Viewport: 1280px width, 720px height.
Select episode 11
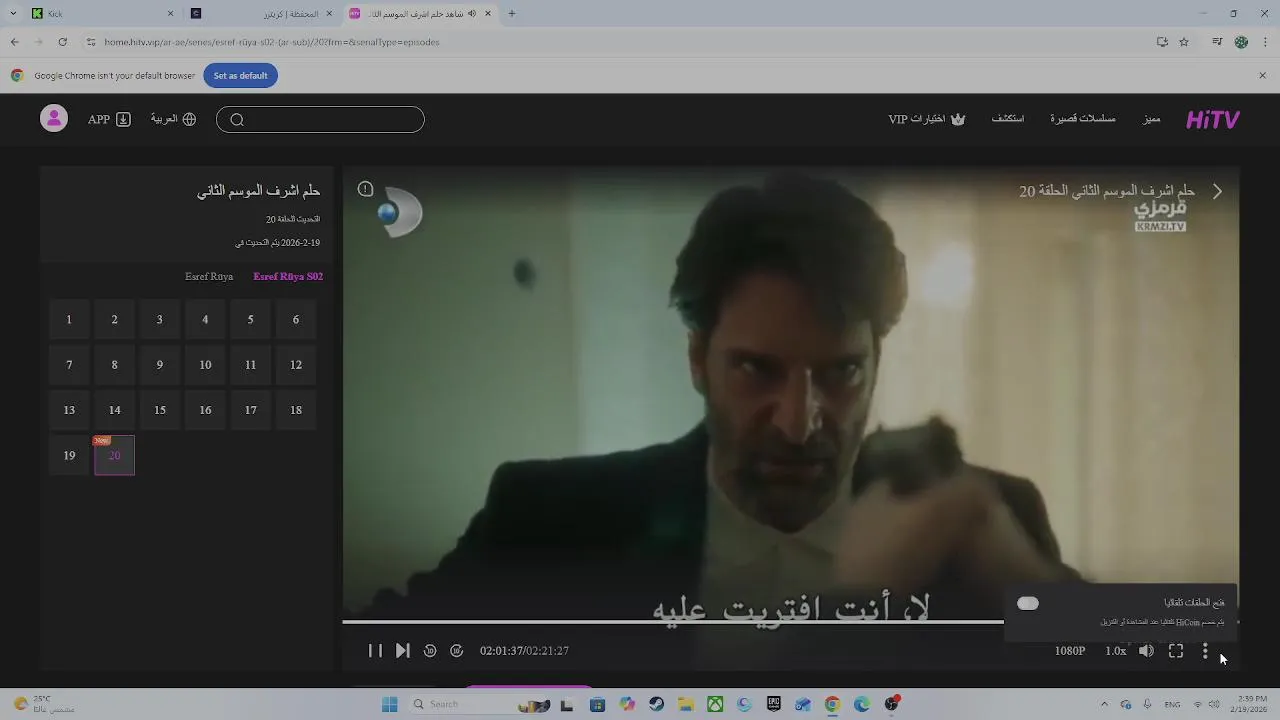click(x=250, y=365)
